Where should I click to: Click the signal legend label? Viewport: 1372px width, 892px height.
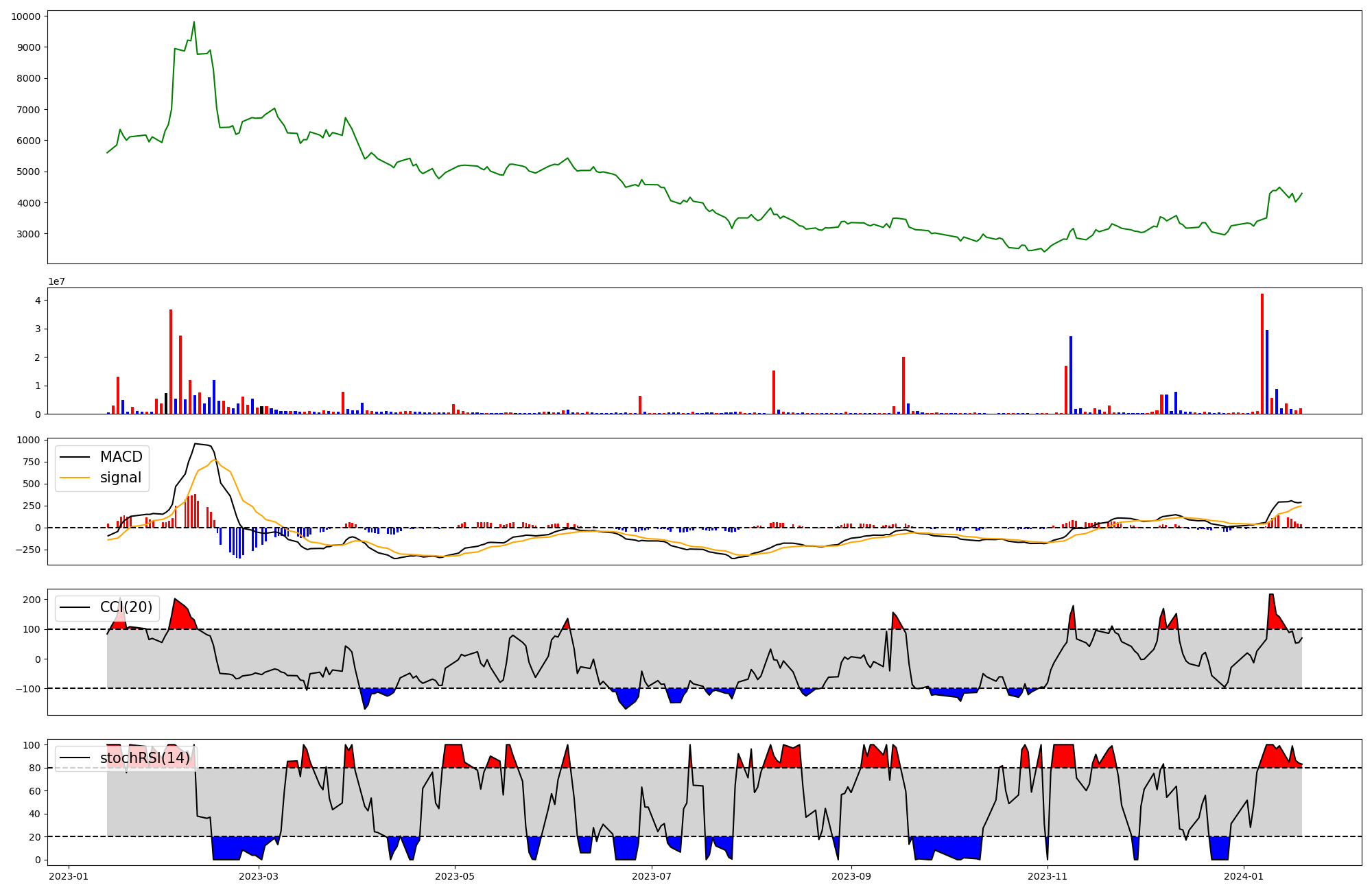(121, 478)
